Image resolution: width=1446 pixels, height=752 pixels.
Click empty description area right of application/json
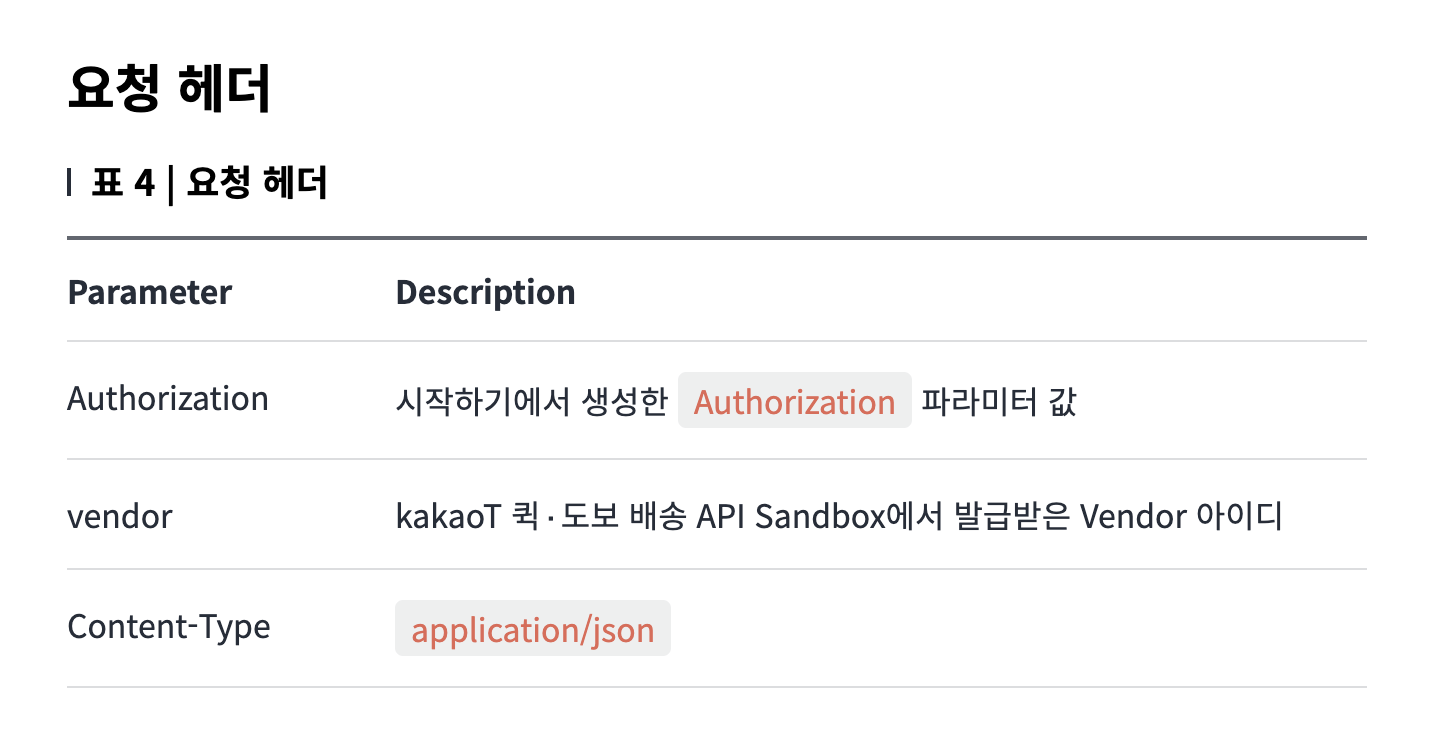pyautogui.click(x=1018, y=628)
